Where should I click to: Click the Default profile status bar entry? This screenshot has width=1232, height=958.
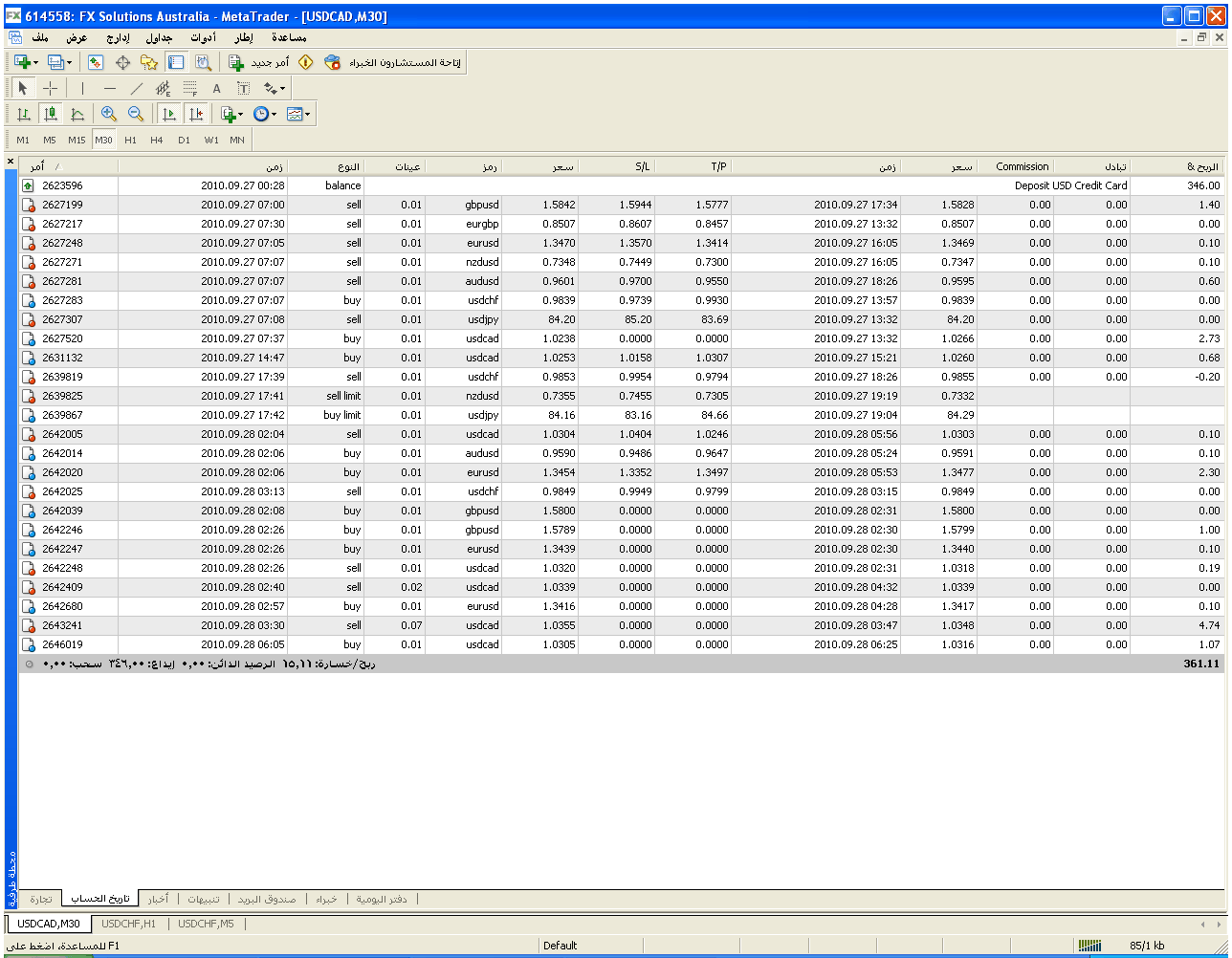point(561,946)
